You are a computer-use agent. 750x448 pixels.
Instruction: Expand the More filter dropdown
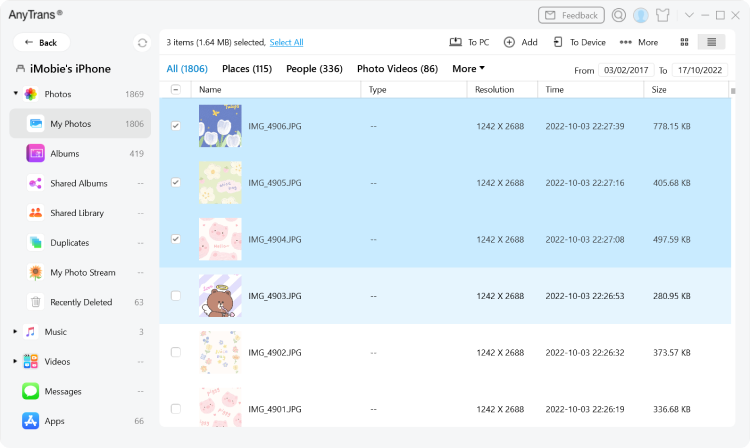[468, 69]
